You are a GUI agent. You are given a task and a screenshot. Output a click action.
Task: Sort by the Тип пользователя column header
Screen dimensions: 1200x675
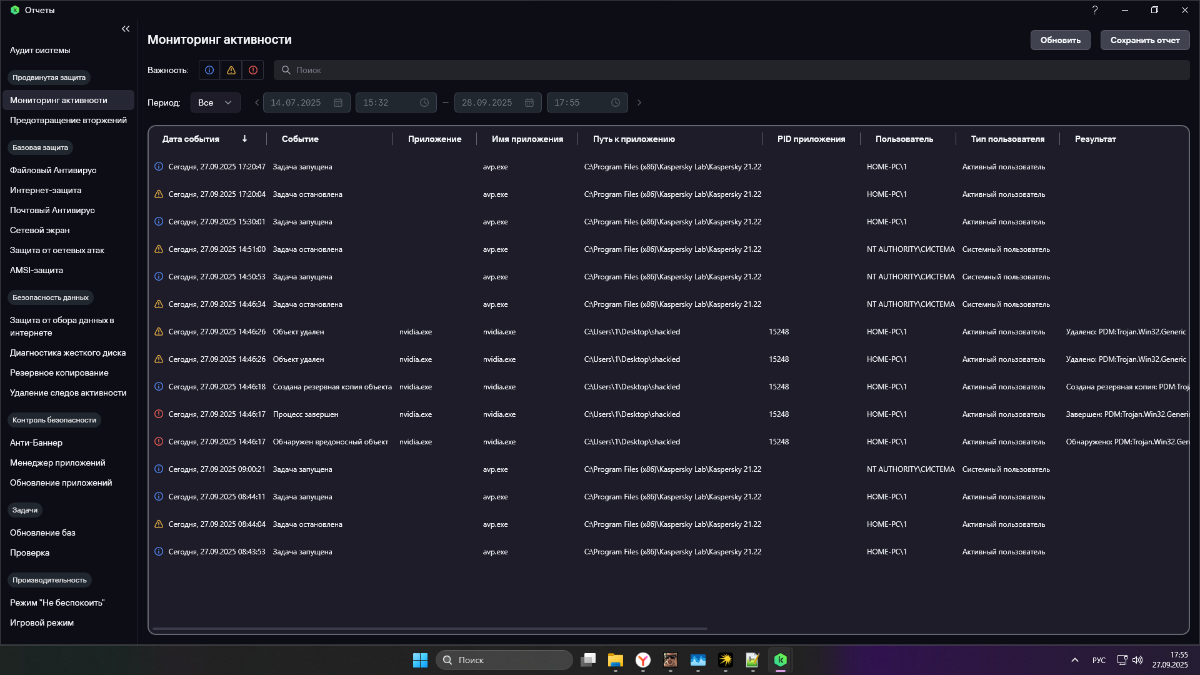1007,139
